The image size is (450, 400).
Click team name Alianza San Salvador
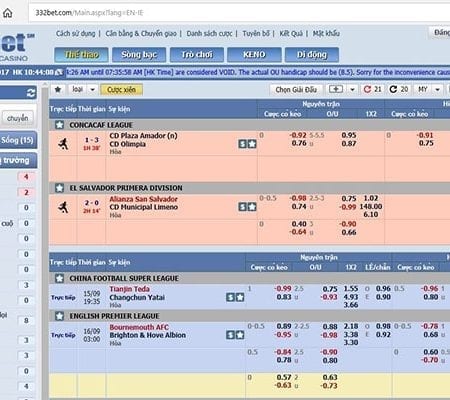point(143,199)
